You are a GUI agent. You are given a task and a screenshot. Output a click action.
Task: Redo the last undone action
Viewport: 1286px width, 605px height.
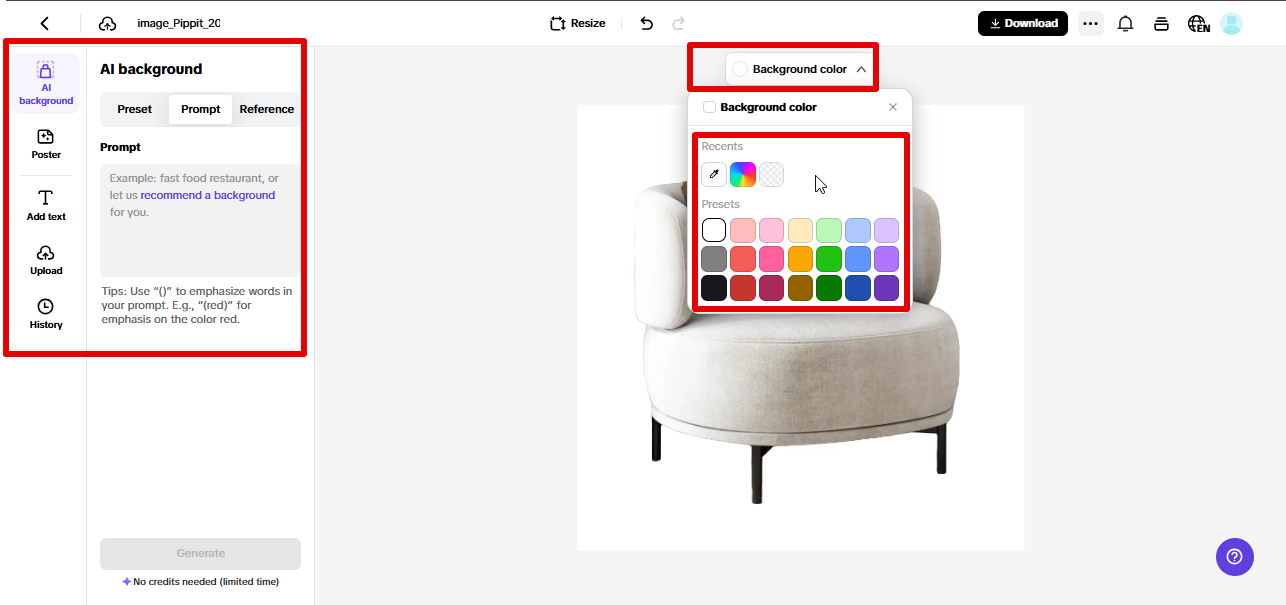click(x=679, y=23)
